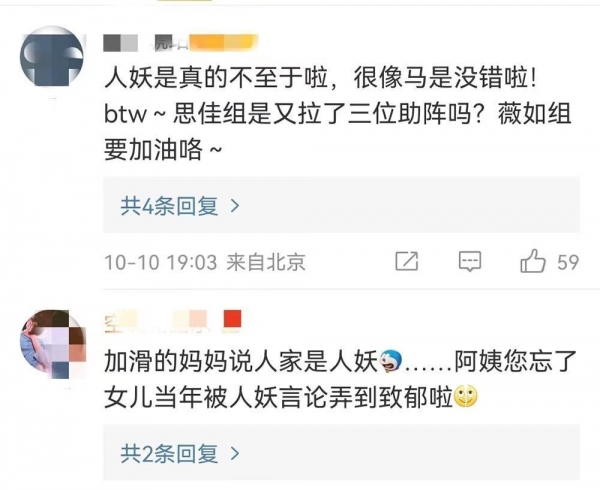
Task: Tap the chevron after 共4条回复
Action: [x=235, y=206]
